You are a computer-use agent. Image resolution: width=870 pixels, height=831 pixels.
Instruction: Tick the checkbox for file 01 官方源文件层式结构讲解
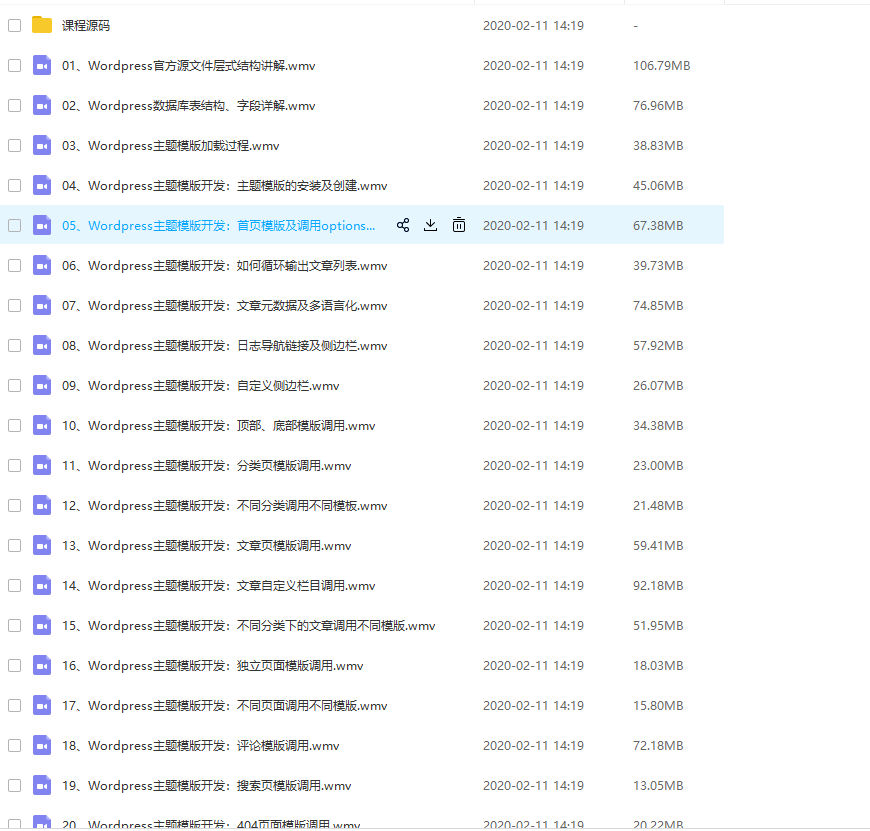[x=14, y=65]
